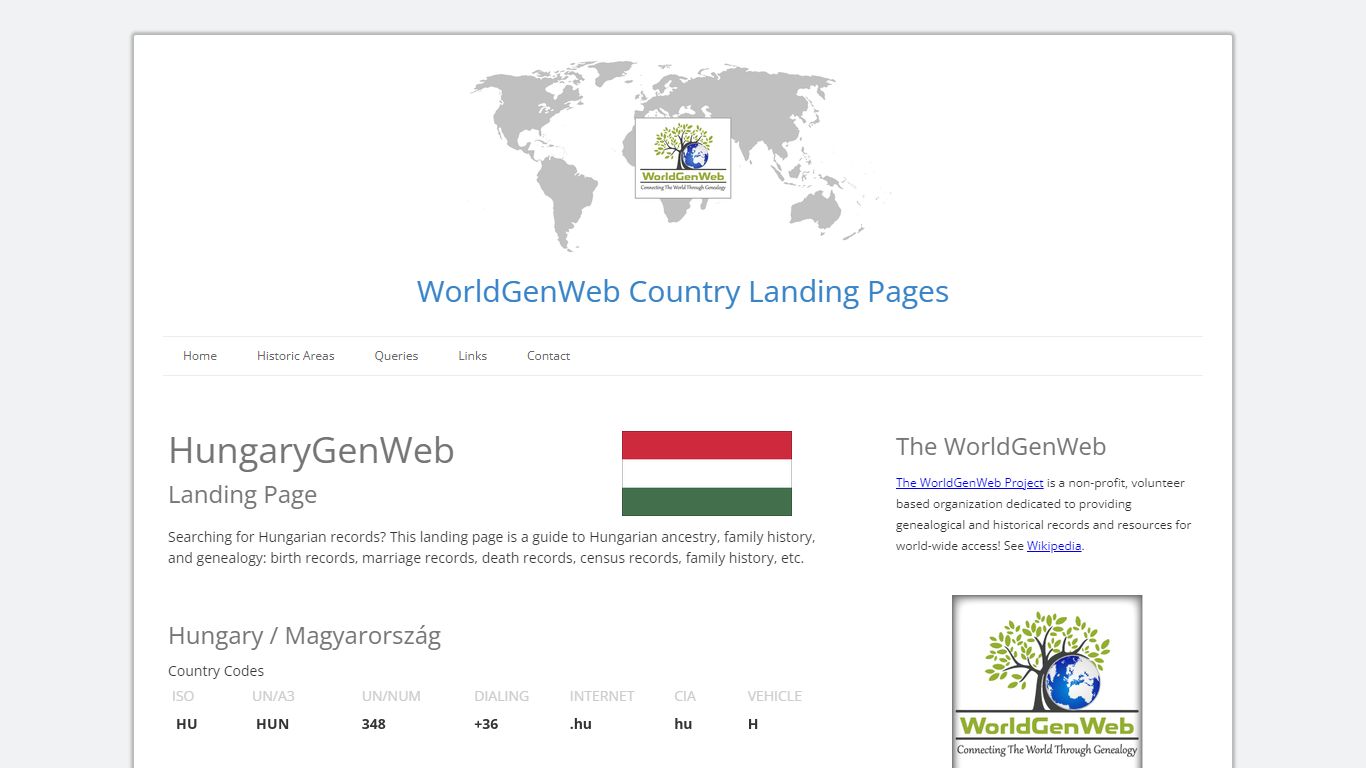Click the dialing code +36
The height and width of the screenshot is (768, 1366).
click(486, 724)
